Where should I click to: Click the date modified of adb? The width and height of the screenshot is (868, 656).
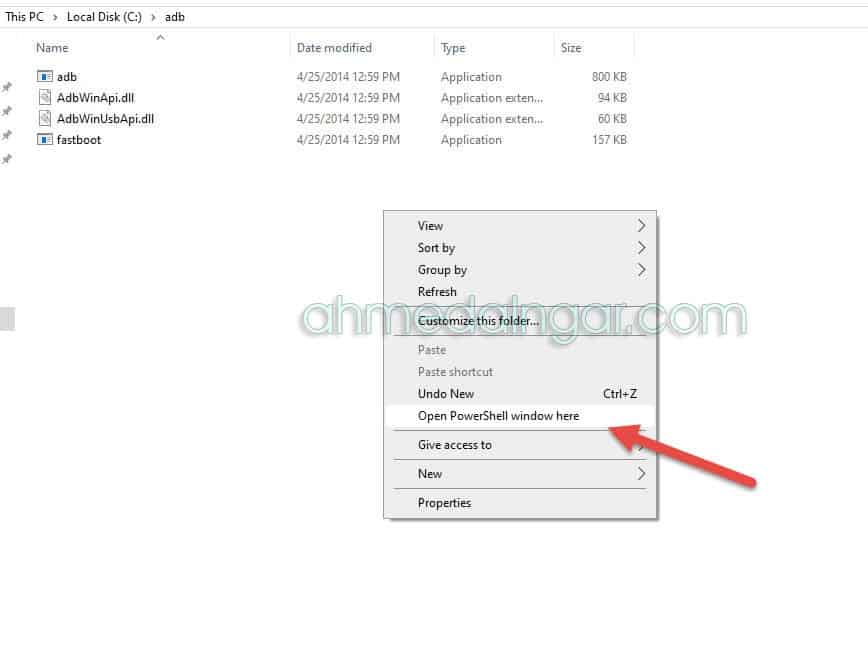point(348,76)
